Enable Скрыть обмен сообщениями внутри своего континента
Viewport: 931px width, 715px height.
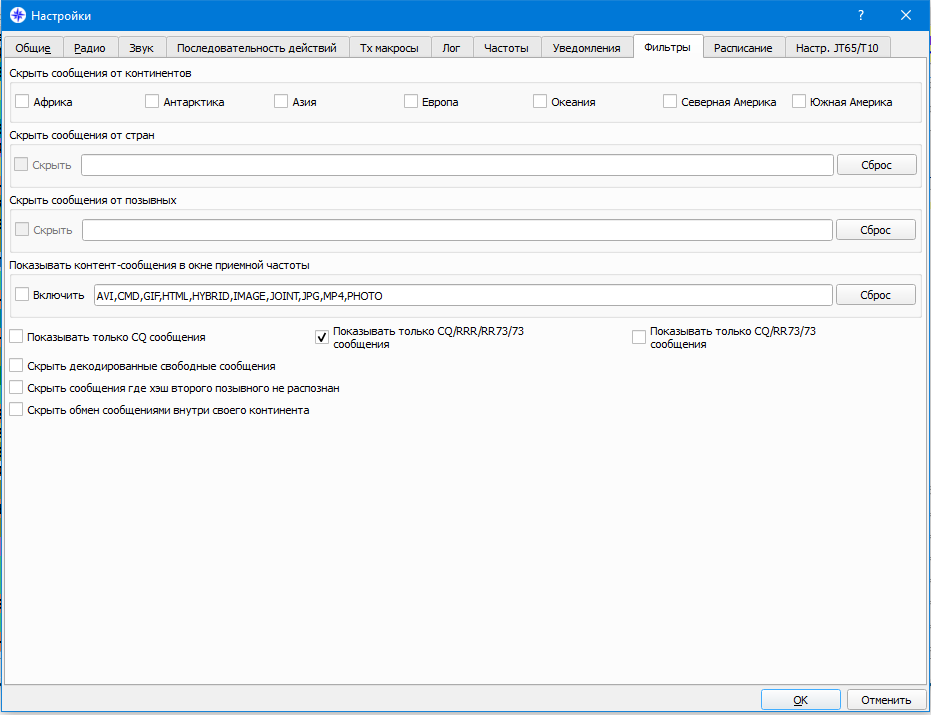click(17, 410)
